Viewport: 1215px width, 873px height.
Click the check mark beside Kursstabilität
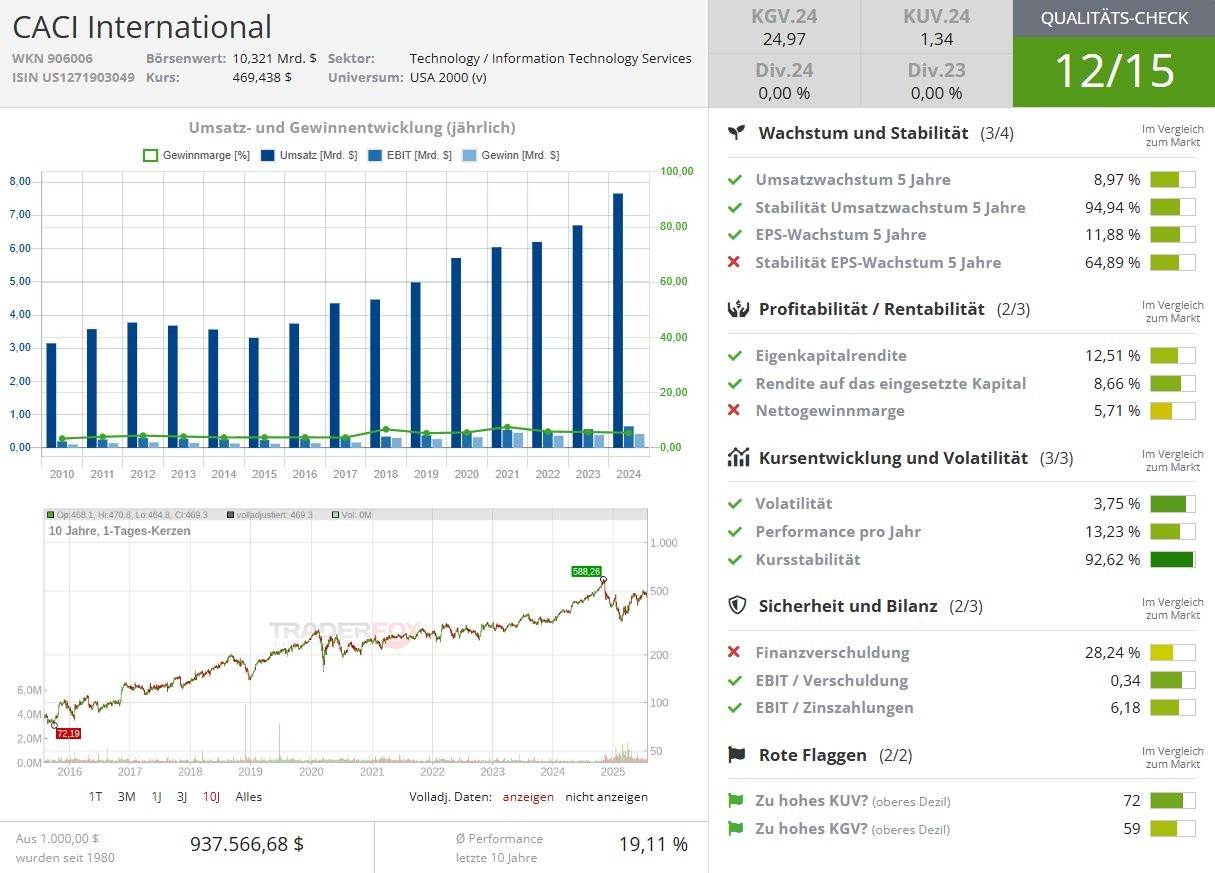pyautogui.click(x=735, y=559)
